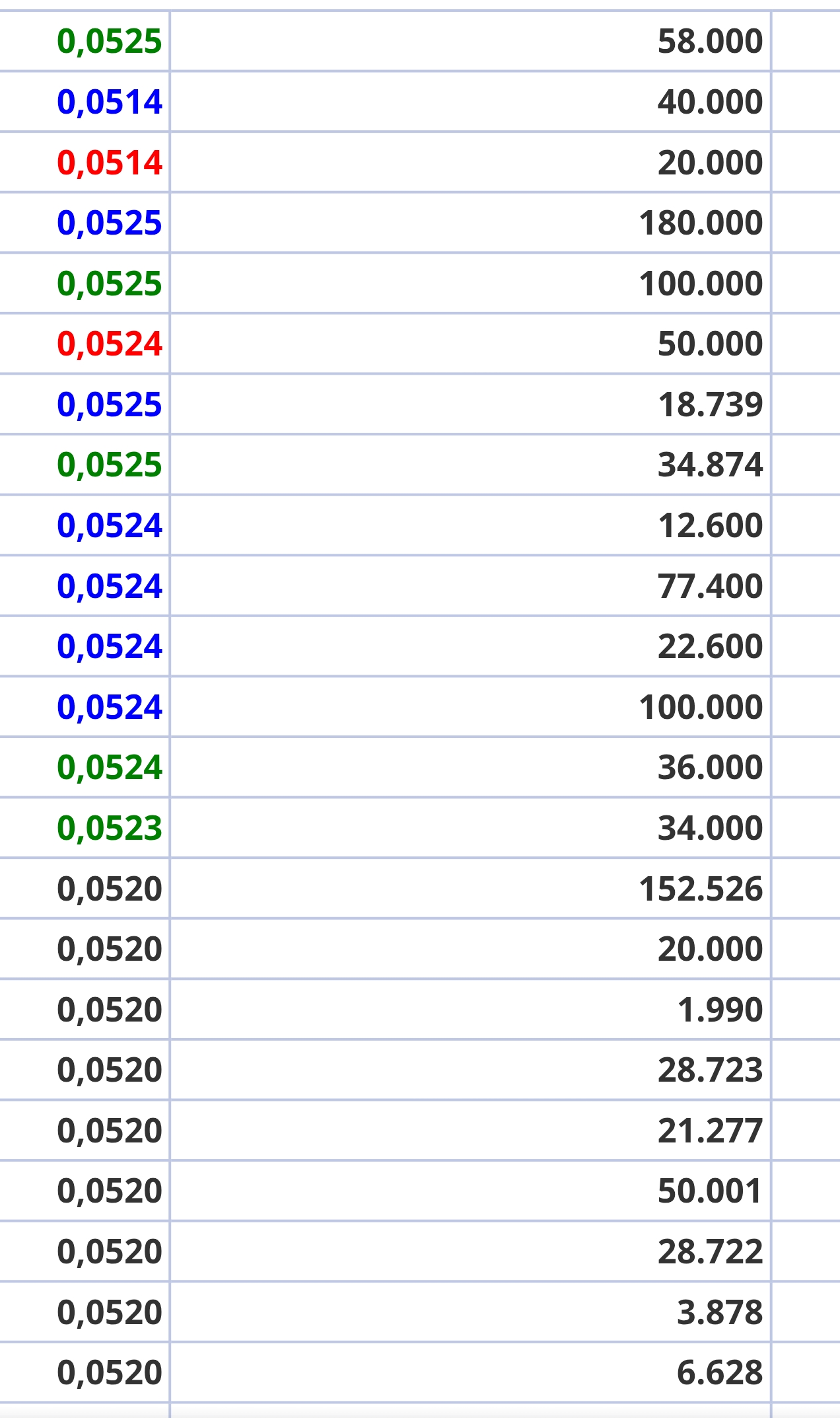The width and height of the screenshot is (840, 1418).
Task: Select the volume cell 3.878
Action: pos(720,1313)
